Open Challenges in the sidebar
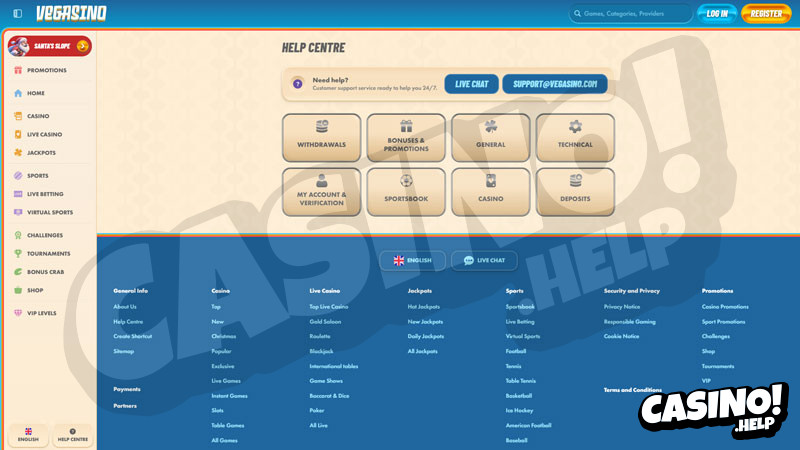This screenshot has height=450, width=800. 39,235
